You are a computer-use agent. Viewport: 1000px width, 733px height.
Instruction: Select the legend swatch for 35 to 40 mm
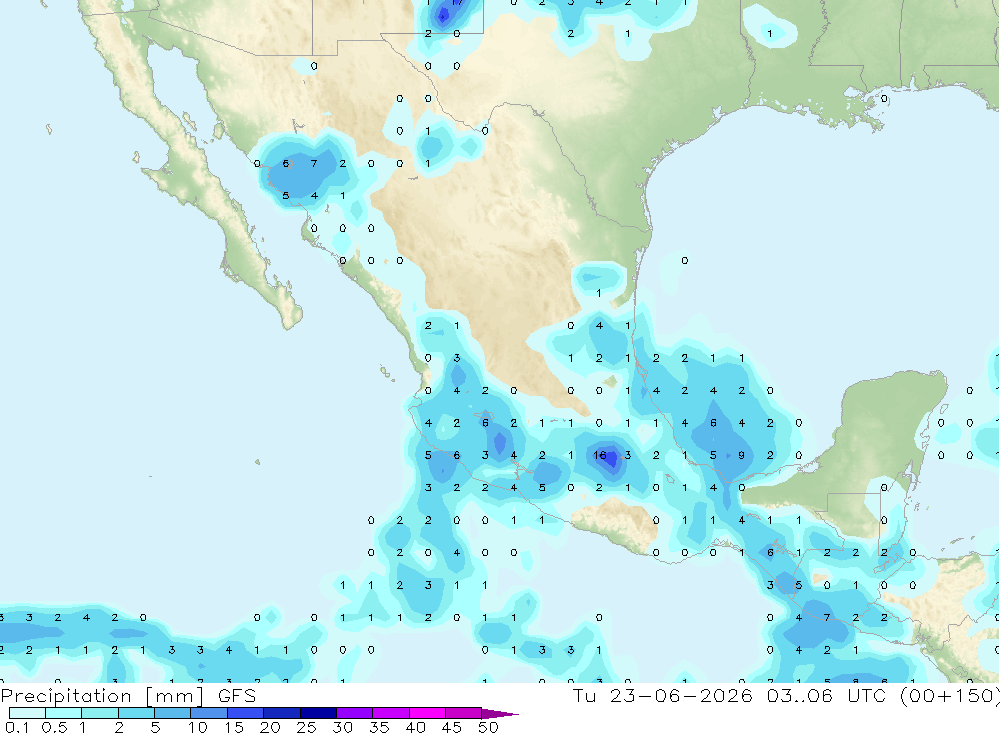391,713
